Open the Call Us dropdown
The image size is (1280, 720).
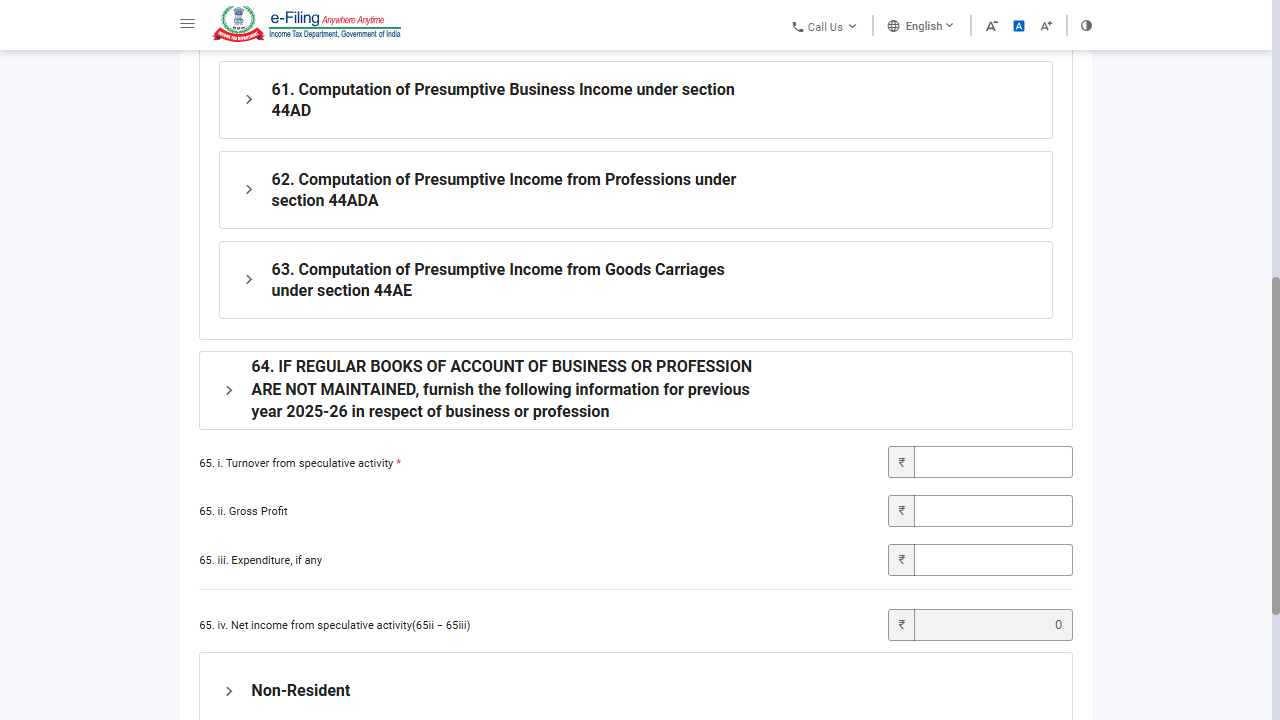825,27
